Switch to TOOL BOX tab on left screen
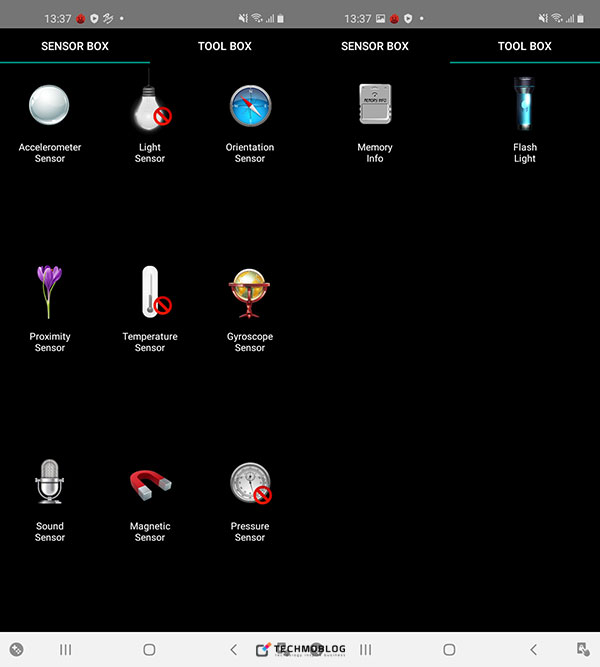The width and height of the screenshot is (600, 667). pyautogui.click(x=225, y=46)
